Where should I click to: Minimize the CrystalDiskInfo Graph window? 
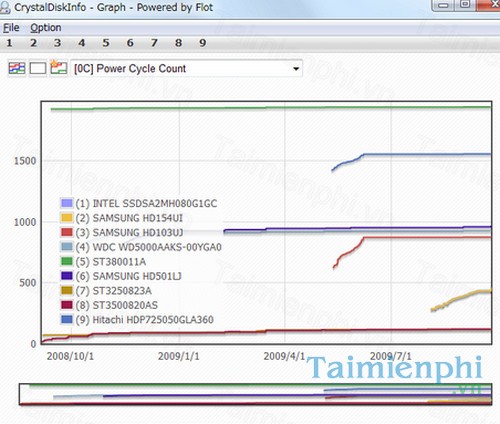[443, 5]
